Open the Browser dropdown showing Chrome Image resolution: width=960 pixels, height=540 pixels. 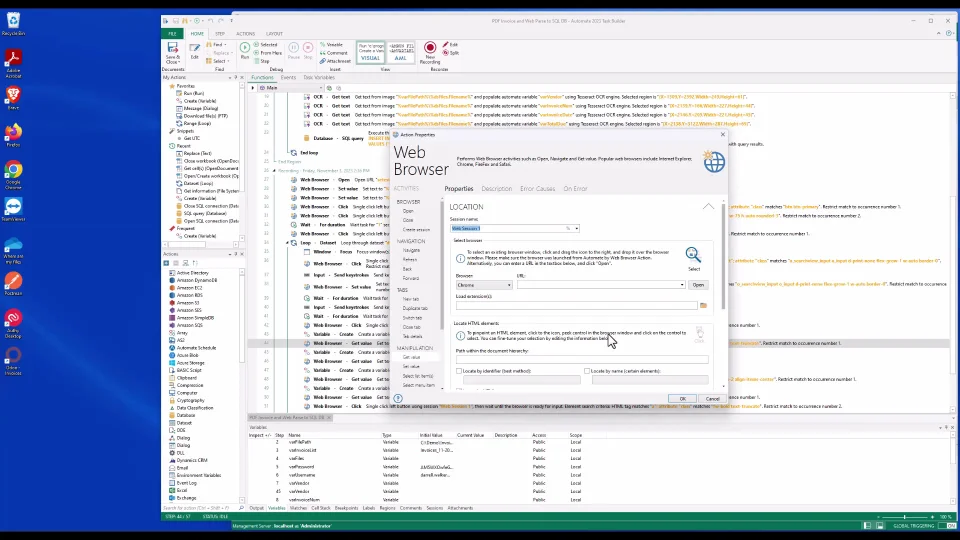point(484,285)
